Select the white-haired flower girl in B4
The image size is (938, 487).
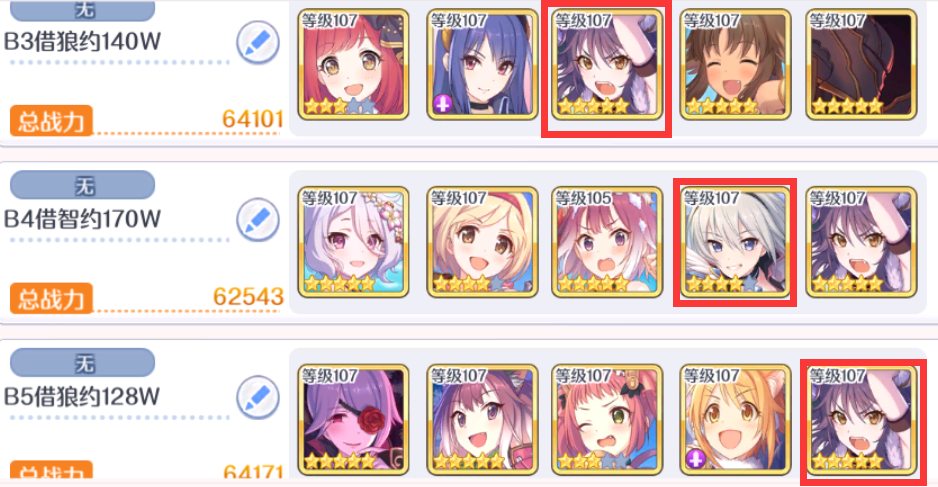(x=354, y=242)
